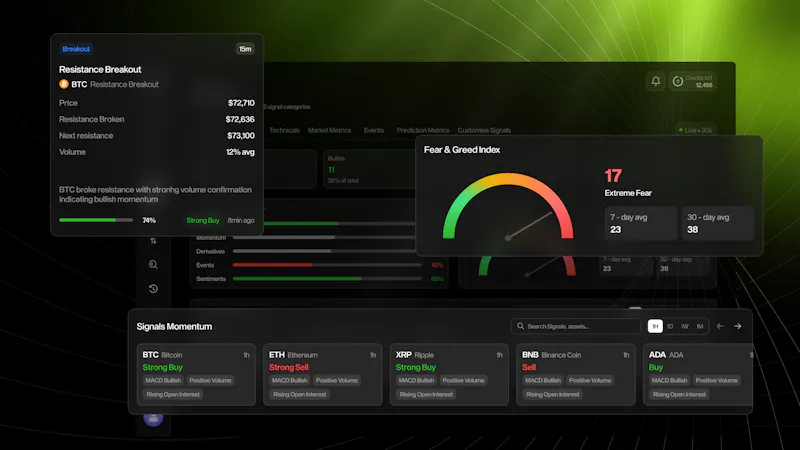This screenshot has width=800, height=450.
Task: Open the XRP Ripple signal card
Action: (x=449, y=374)
